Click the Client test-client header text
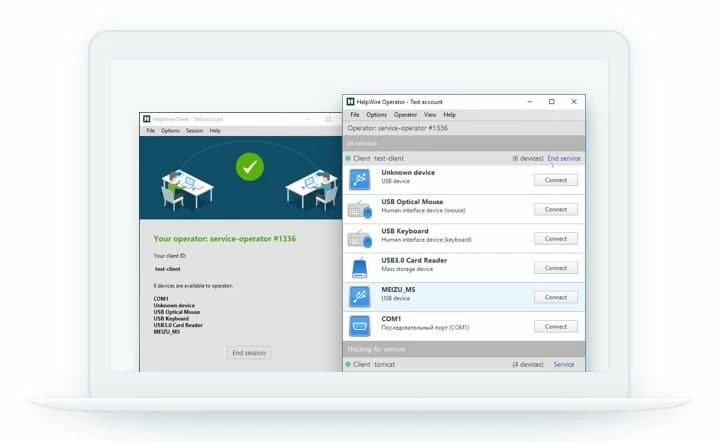 (378, 158)
